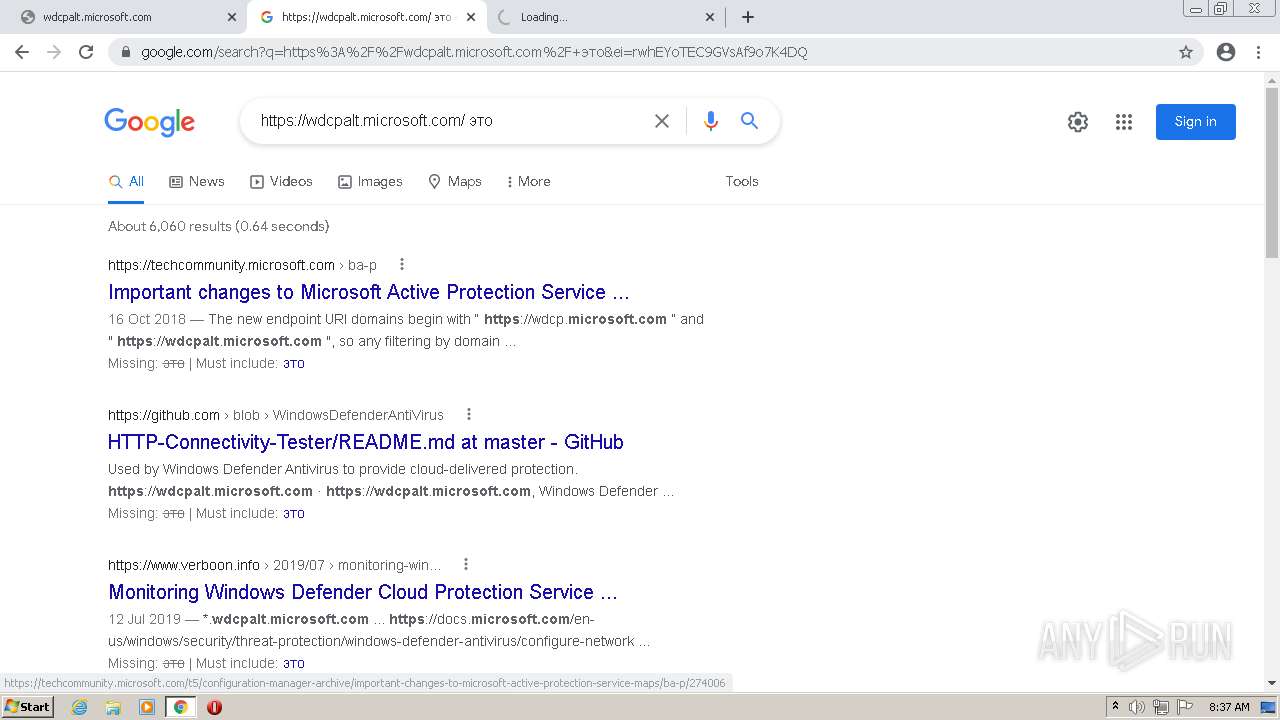Click the github.com breadcrumb URL
This screenshot has height=720, width=1280.
[x=276, y=415]
